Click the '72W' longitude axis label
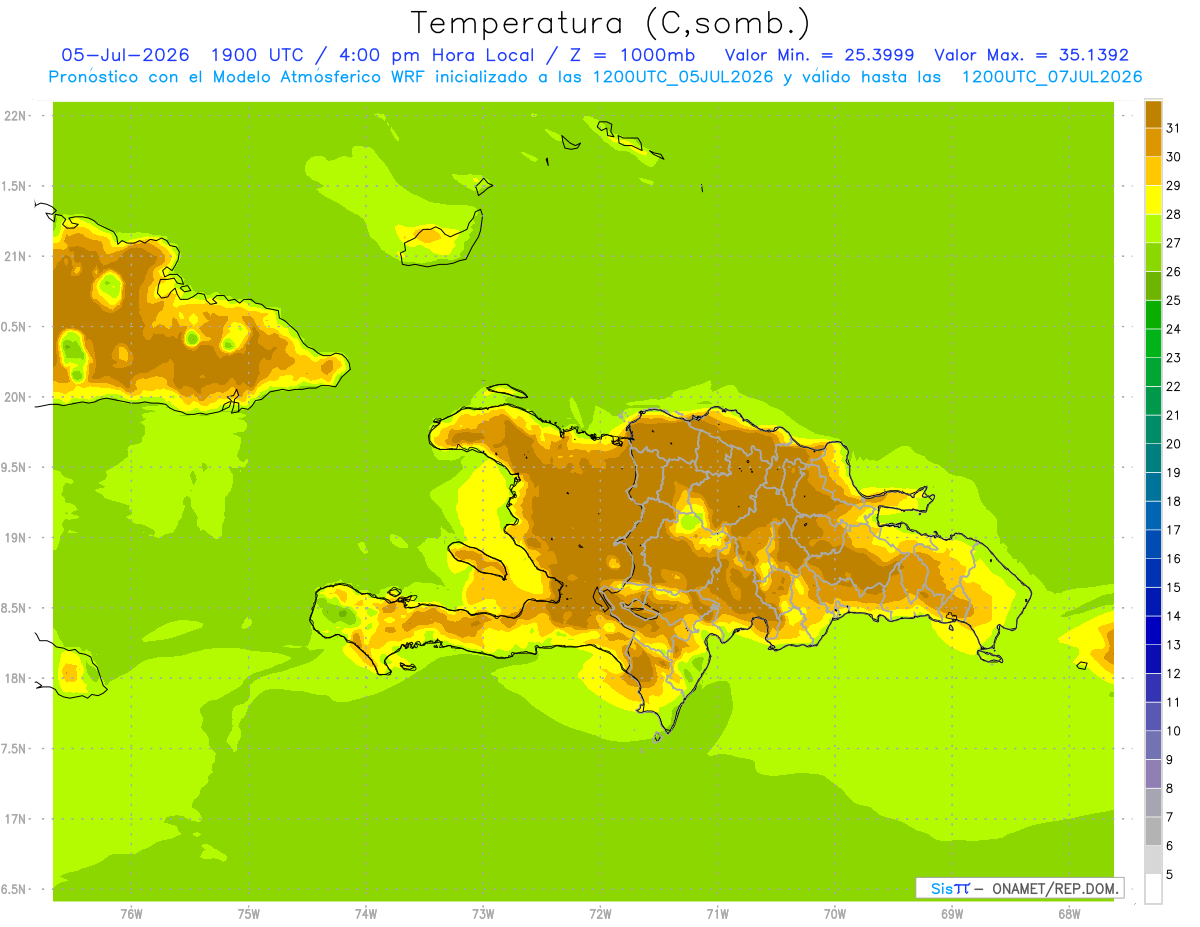Viewport: 1200px width, 927px height. (600, 914)
